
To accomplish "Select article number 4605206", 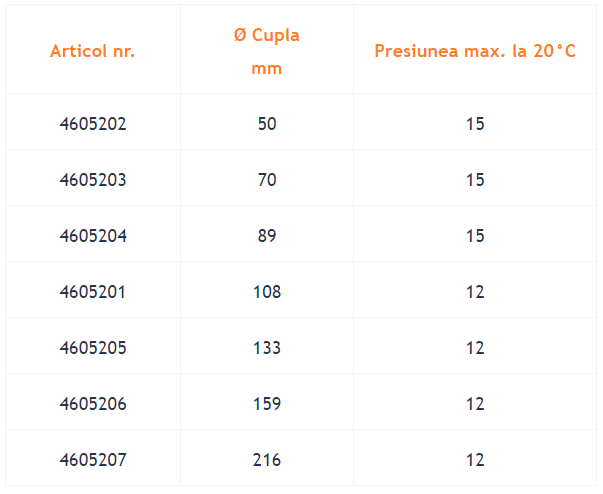I will (x=93, y=404).
